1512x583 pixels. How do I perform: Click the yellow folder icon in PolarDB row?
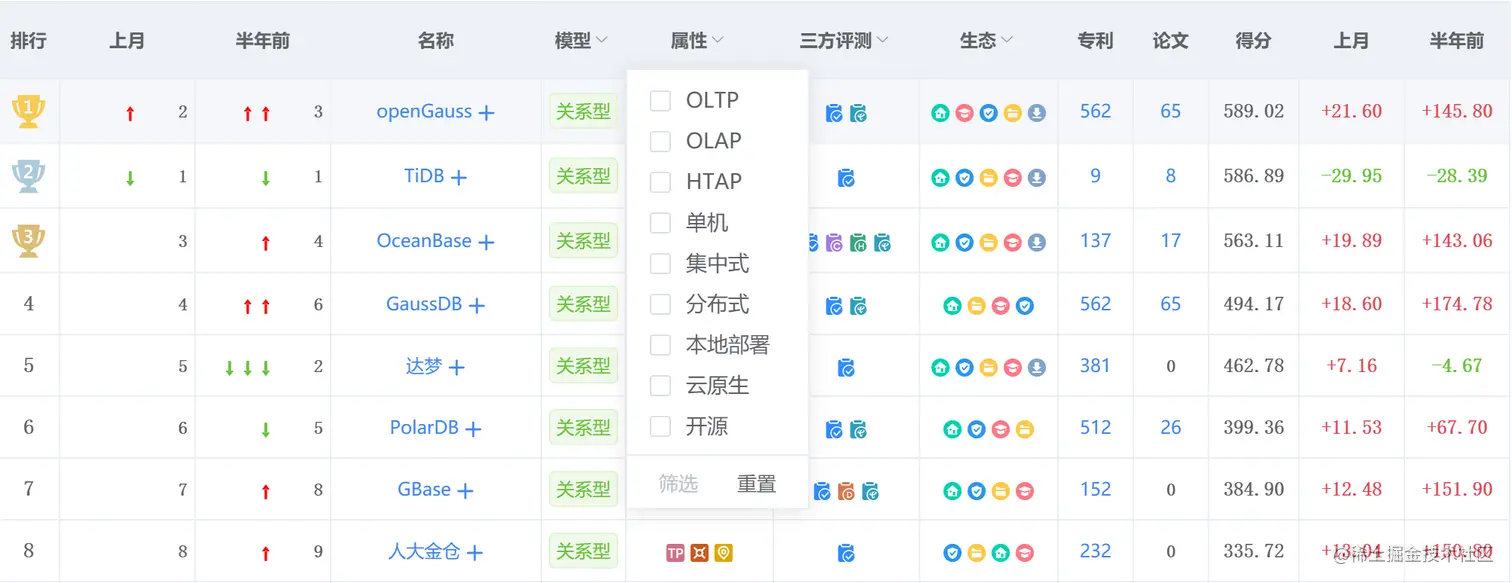1025,429
